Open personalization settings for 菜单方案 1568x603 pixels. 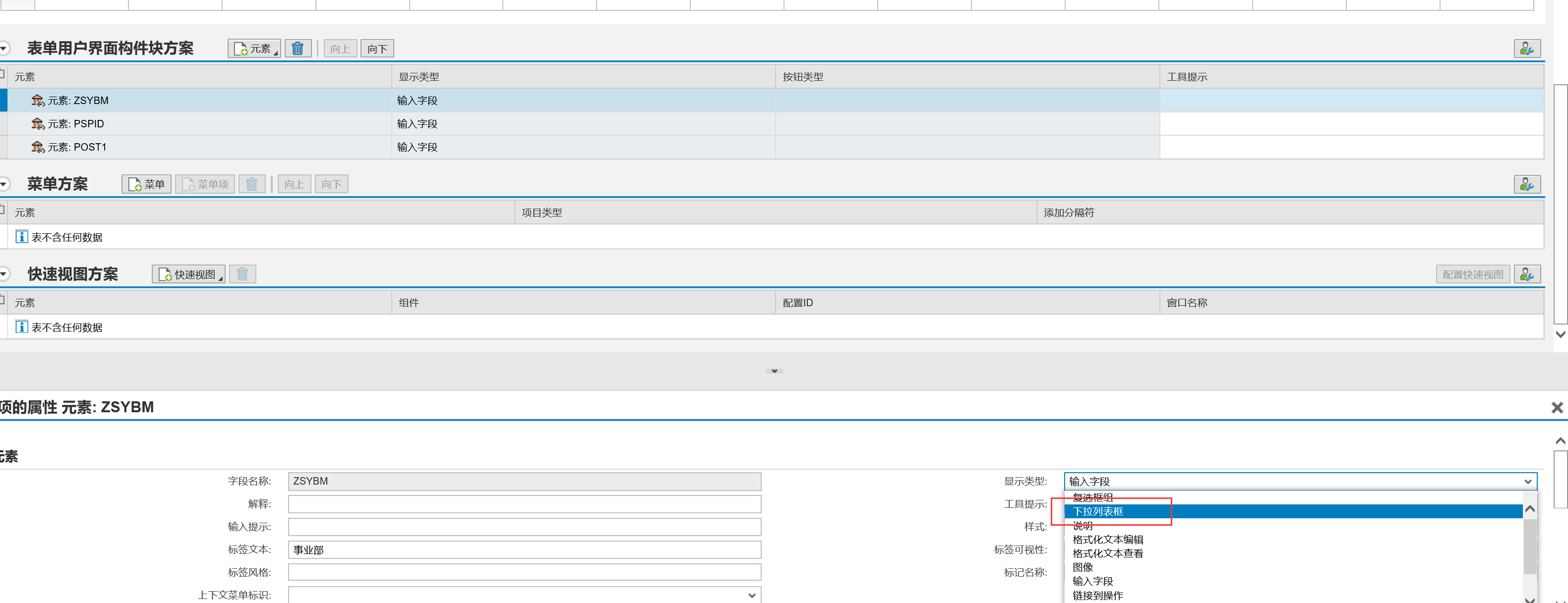[1527, 184]
